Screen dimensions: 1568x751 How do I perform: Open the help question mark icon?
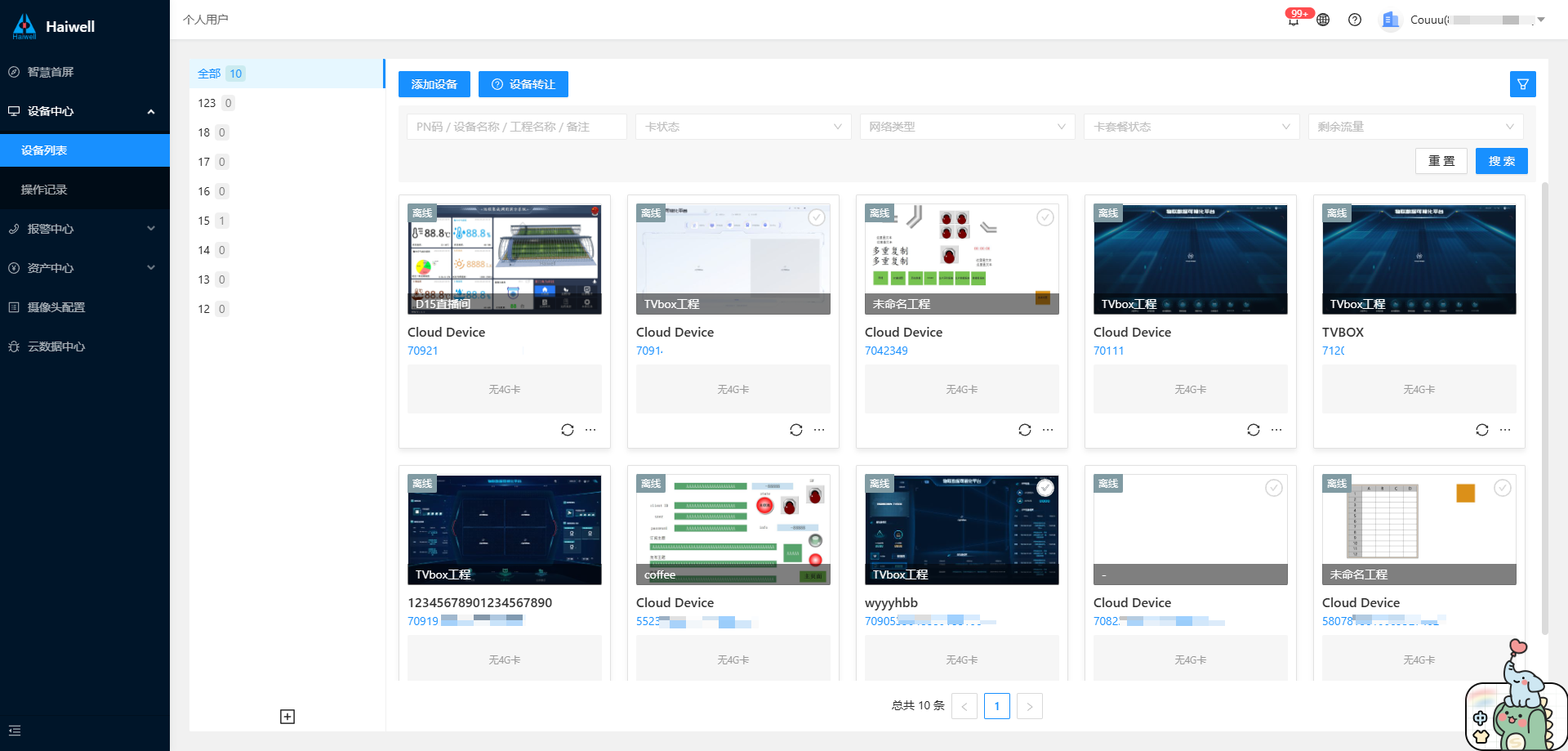[x=1355, y=20]
